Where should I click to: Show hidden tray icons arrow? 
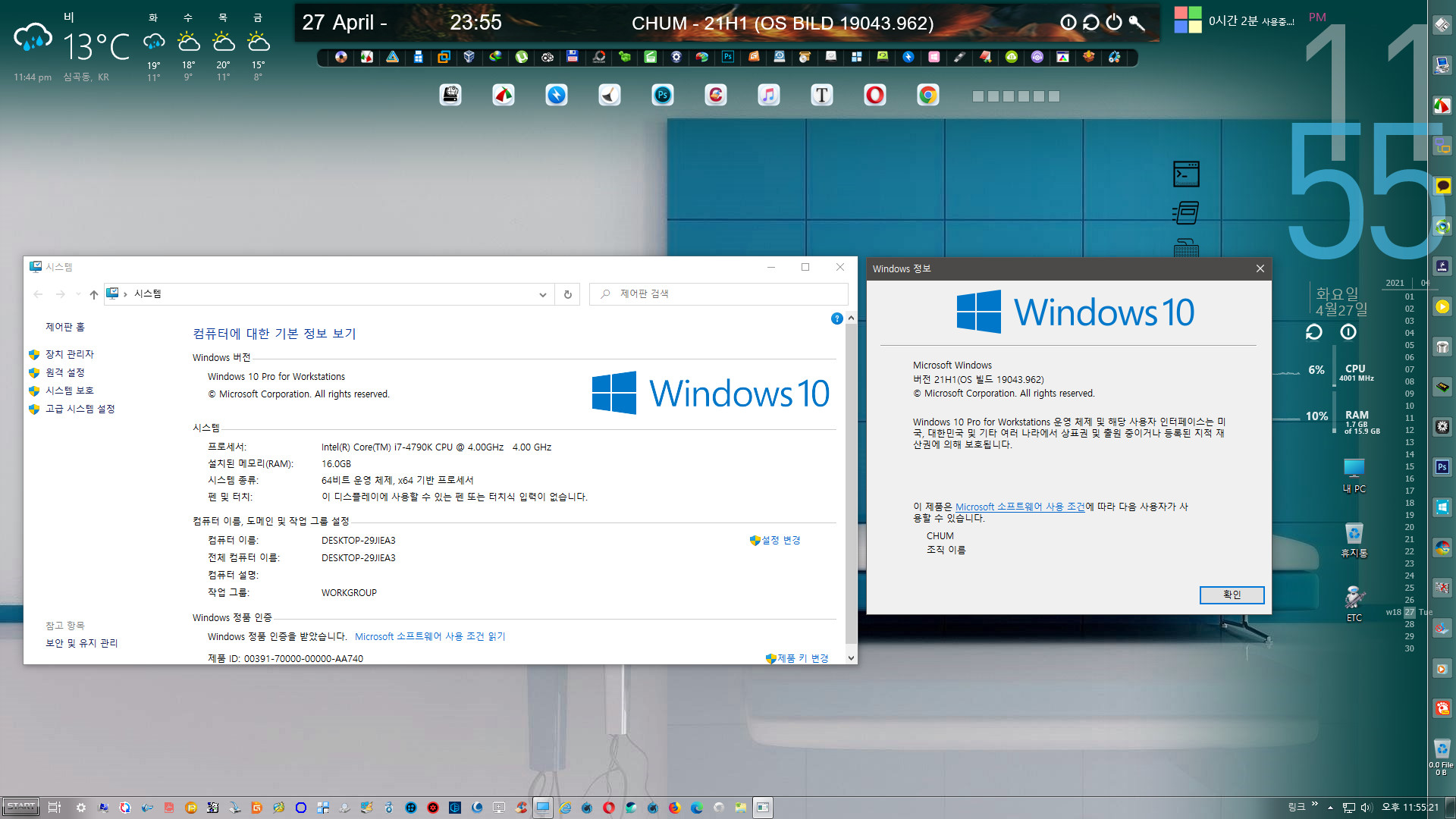[1330, 808]
